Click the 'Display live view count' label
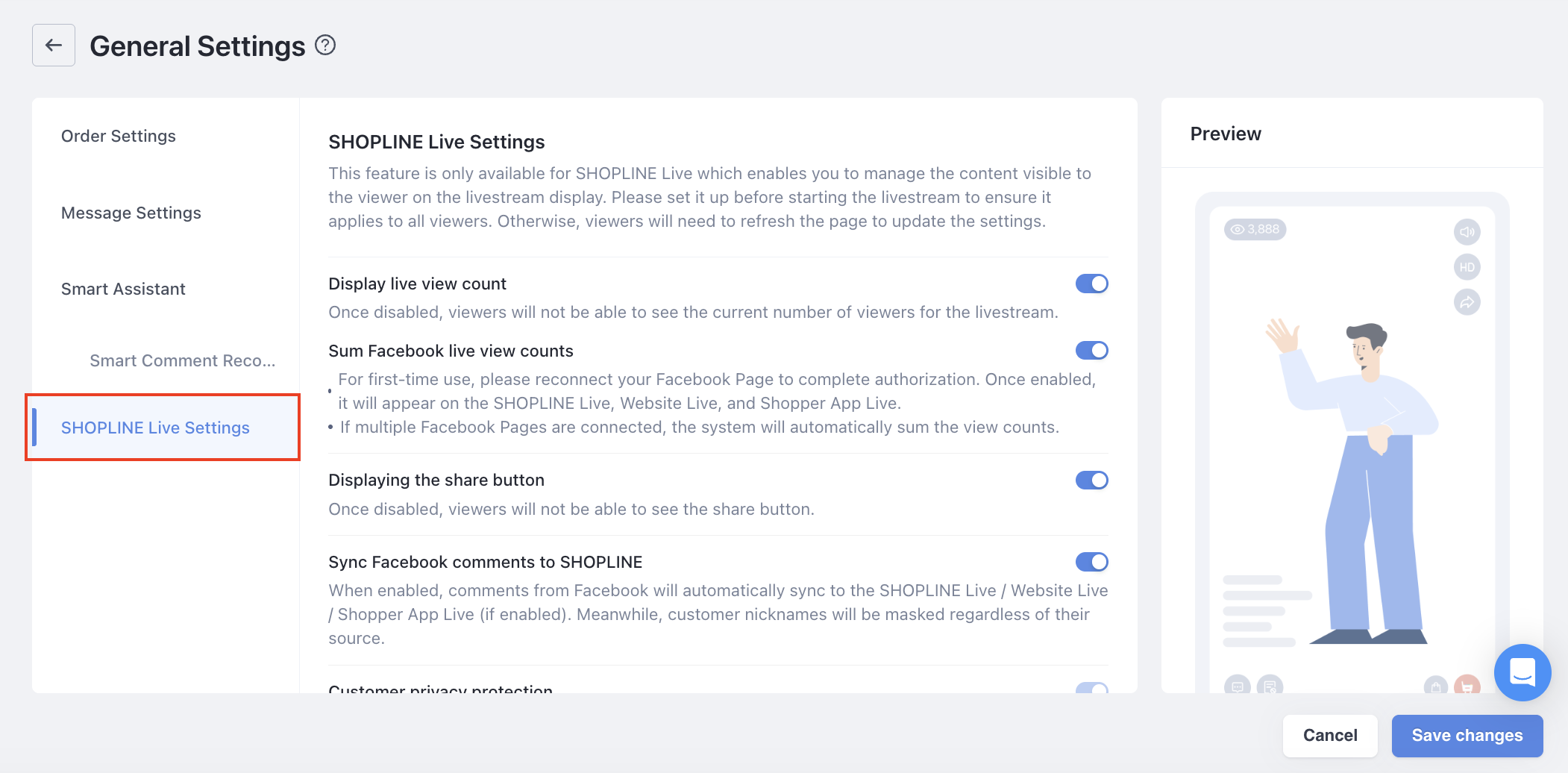The image size is (1568, 773). [417, 284]
